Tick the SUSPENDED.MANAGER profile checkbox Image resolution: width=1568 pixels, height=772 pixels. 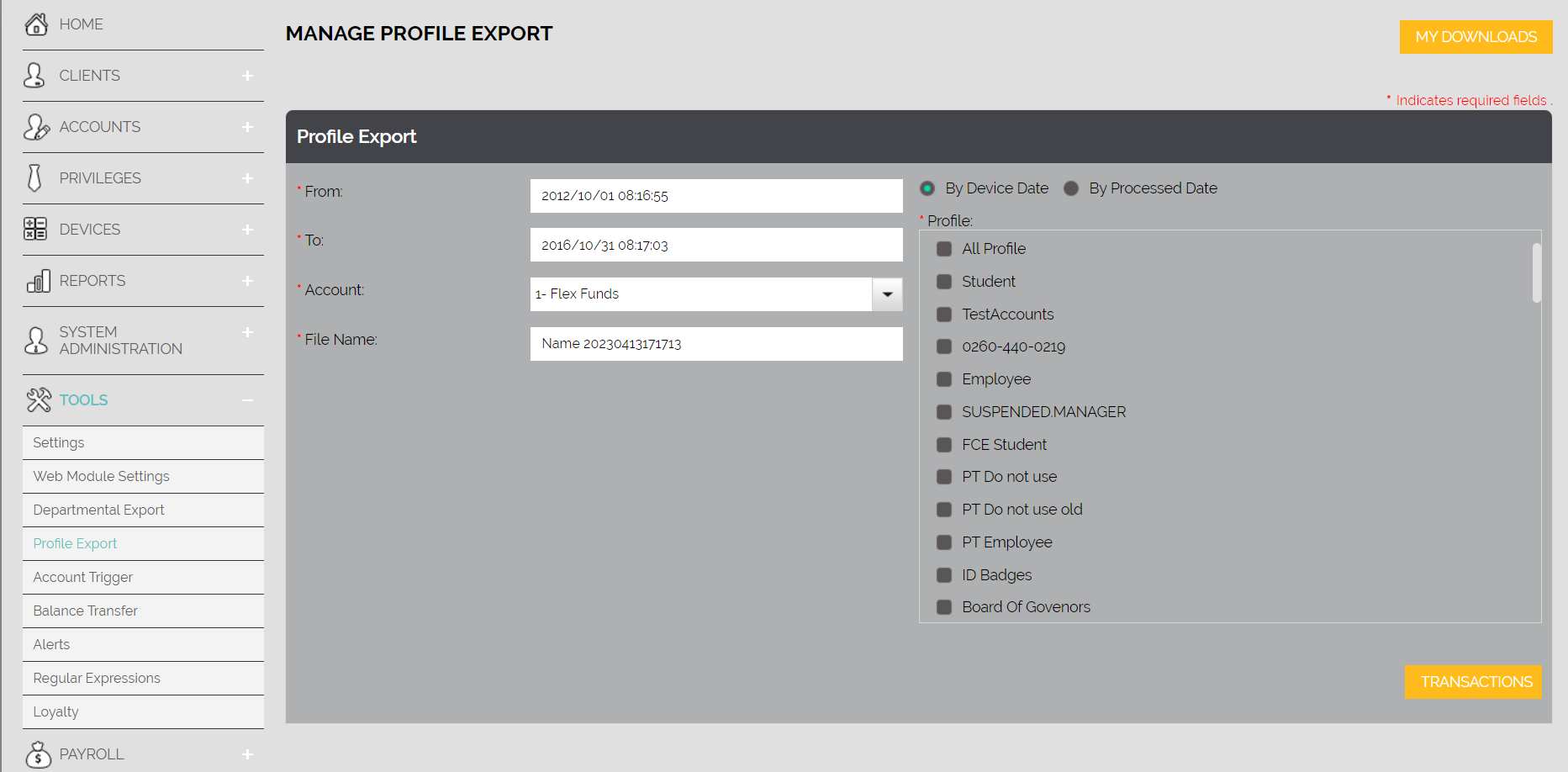944,412
